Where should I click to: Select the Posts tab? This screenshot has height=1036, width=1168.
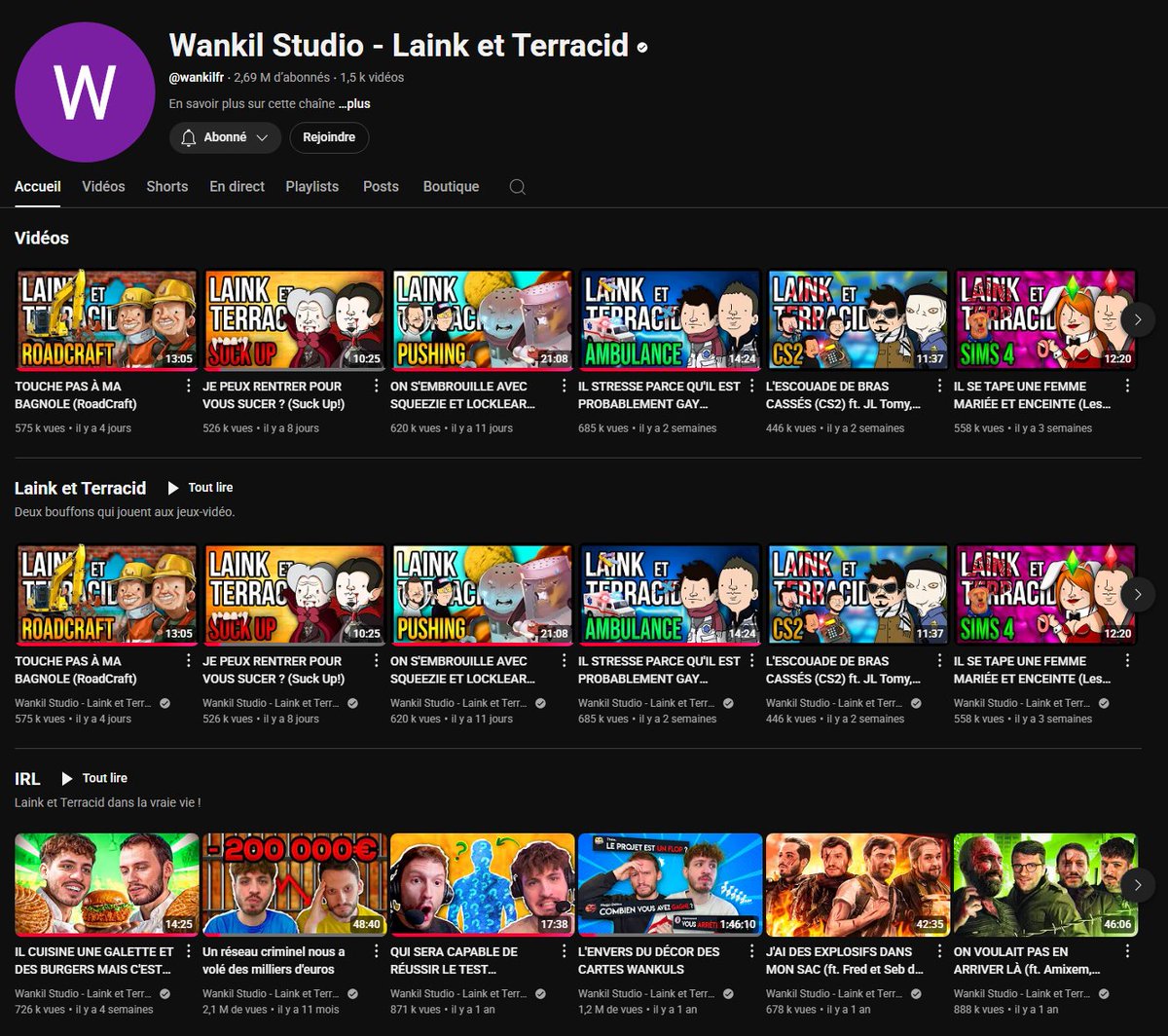click(381, 186)
